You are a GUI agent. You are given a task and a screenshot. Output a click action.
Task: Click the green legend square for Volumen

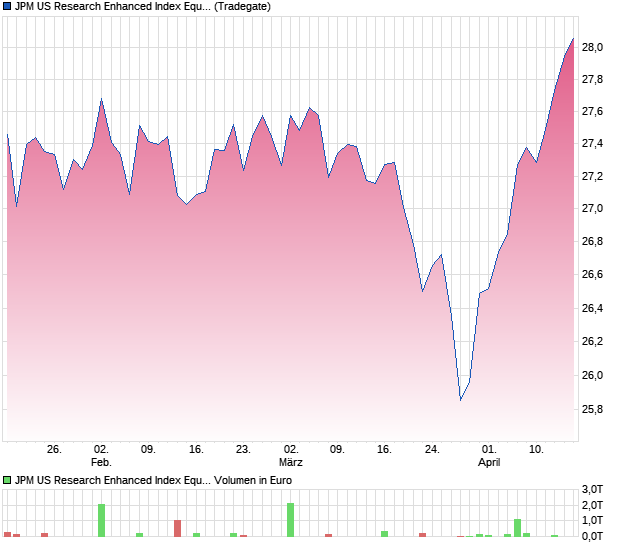7,480
